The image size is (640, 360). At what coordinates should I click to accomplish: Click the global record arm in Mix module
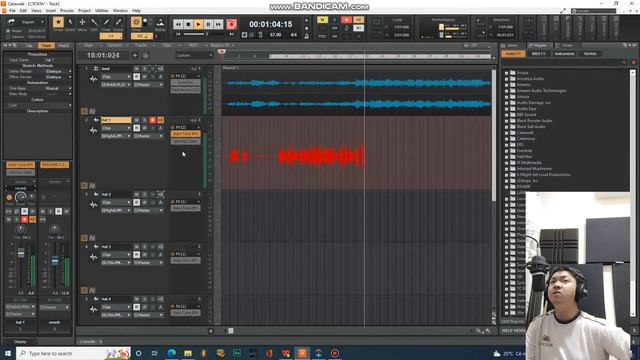click(x=346, y=20)
